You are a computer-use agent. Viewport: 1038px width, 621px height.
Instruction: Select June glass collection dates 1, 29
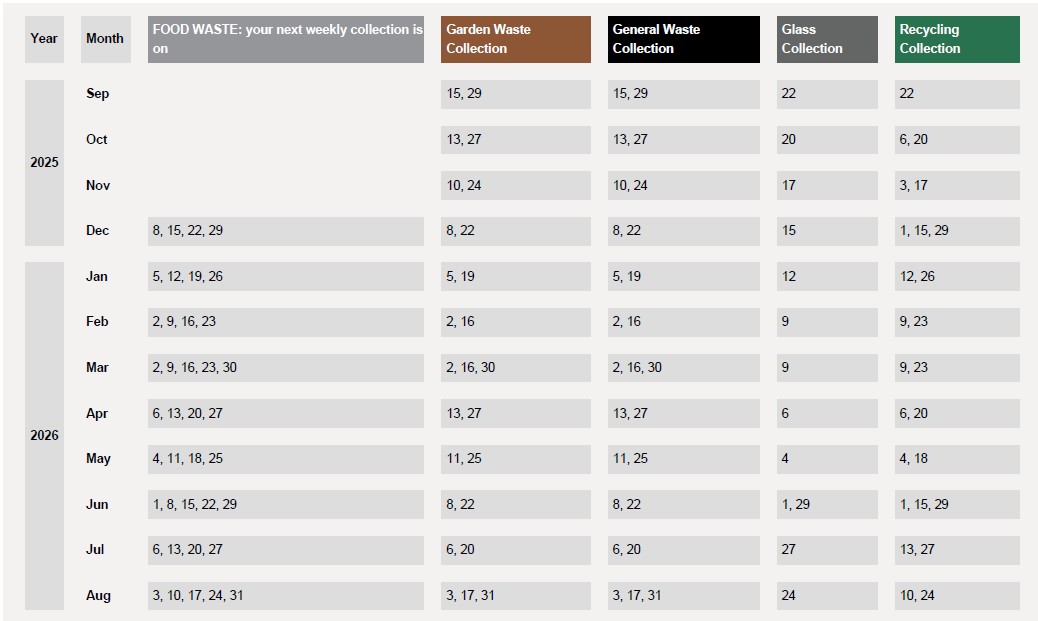tap(827, 504)
